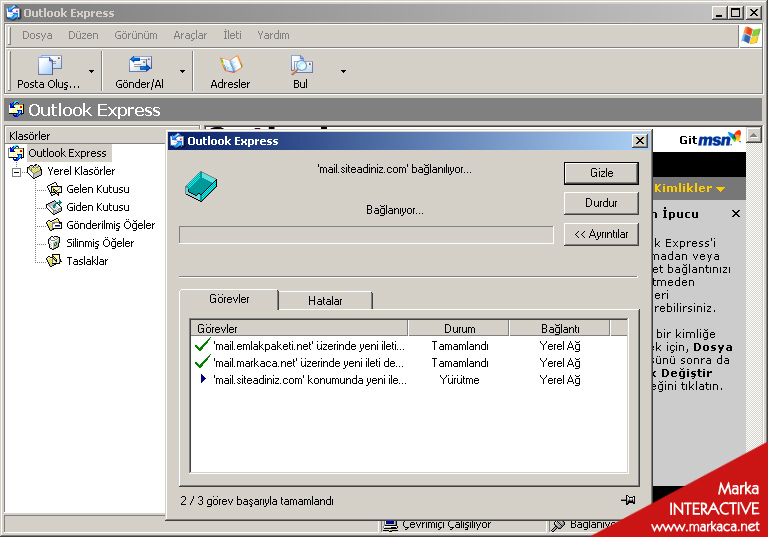Open the Gönderilmiş Öğeler folder
The height and width of the screenshot is (537, 768).
click(x=111, y=225)
